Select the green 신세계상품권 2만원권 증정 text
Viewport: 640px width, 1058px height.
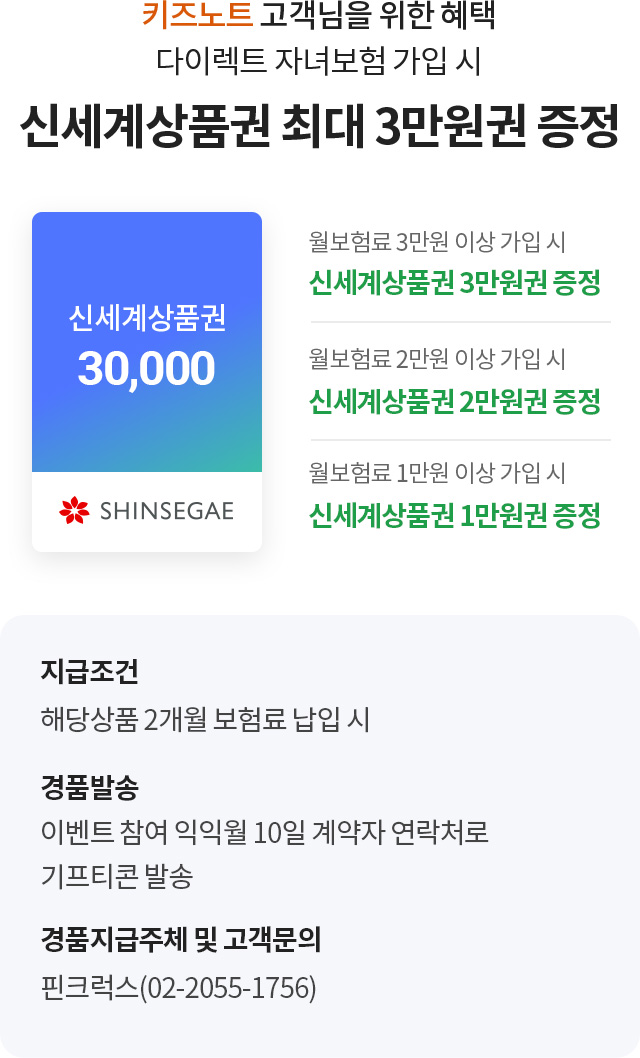pos(455,401)
